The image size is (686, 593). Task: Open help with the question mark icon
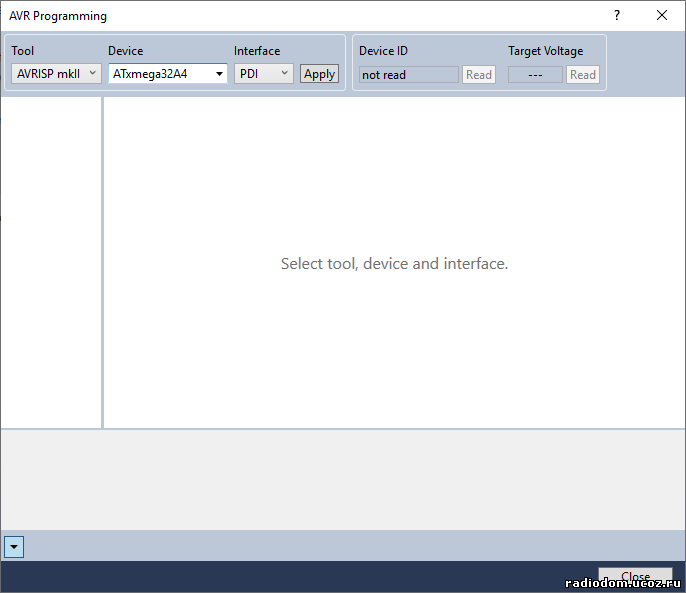coord(616,15)
